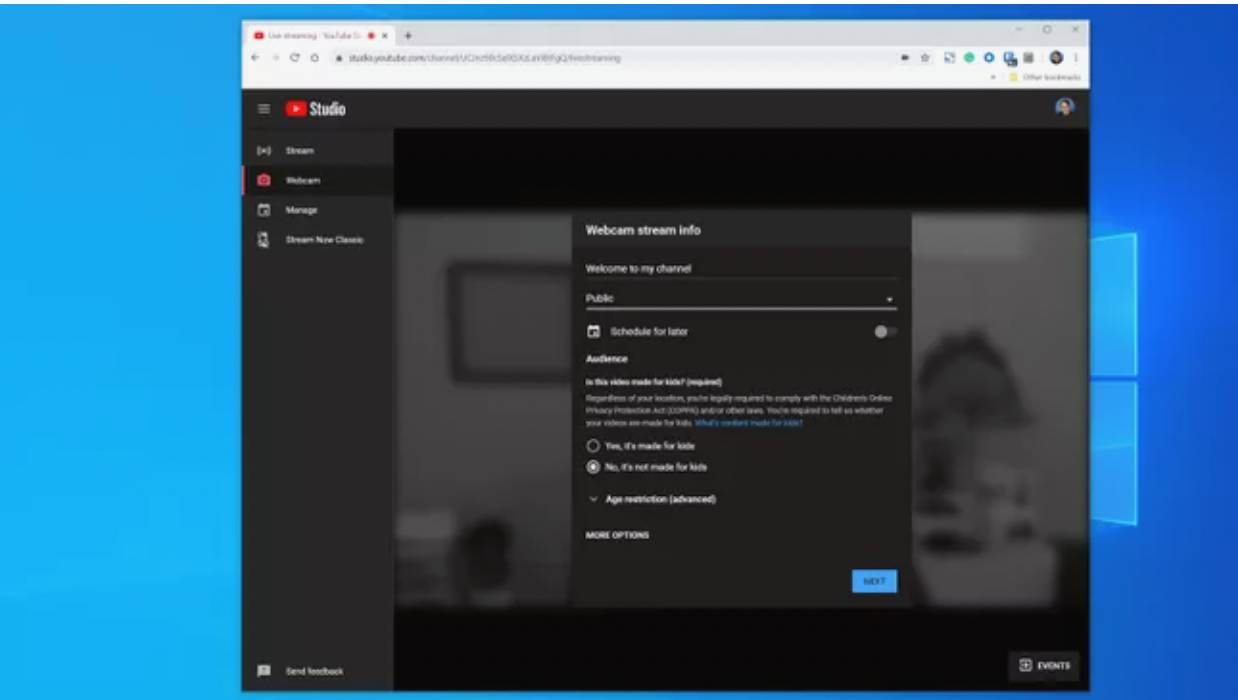The height and width of the screenshot is (700, 1238).
Task: Select 'No, it's not made for kids'
Action: point(593,467)
